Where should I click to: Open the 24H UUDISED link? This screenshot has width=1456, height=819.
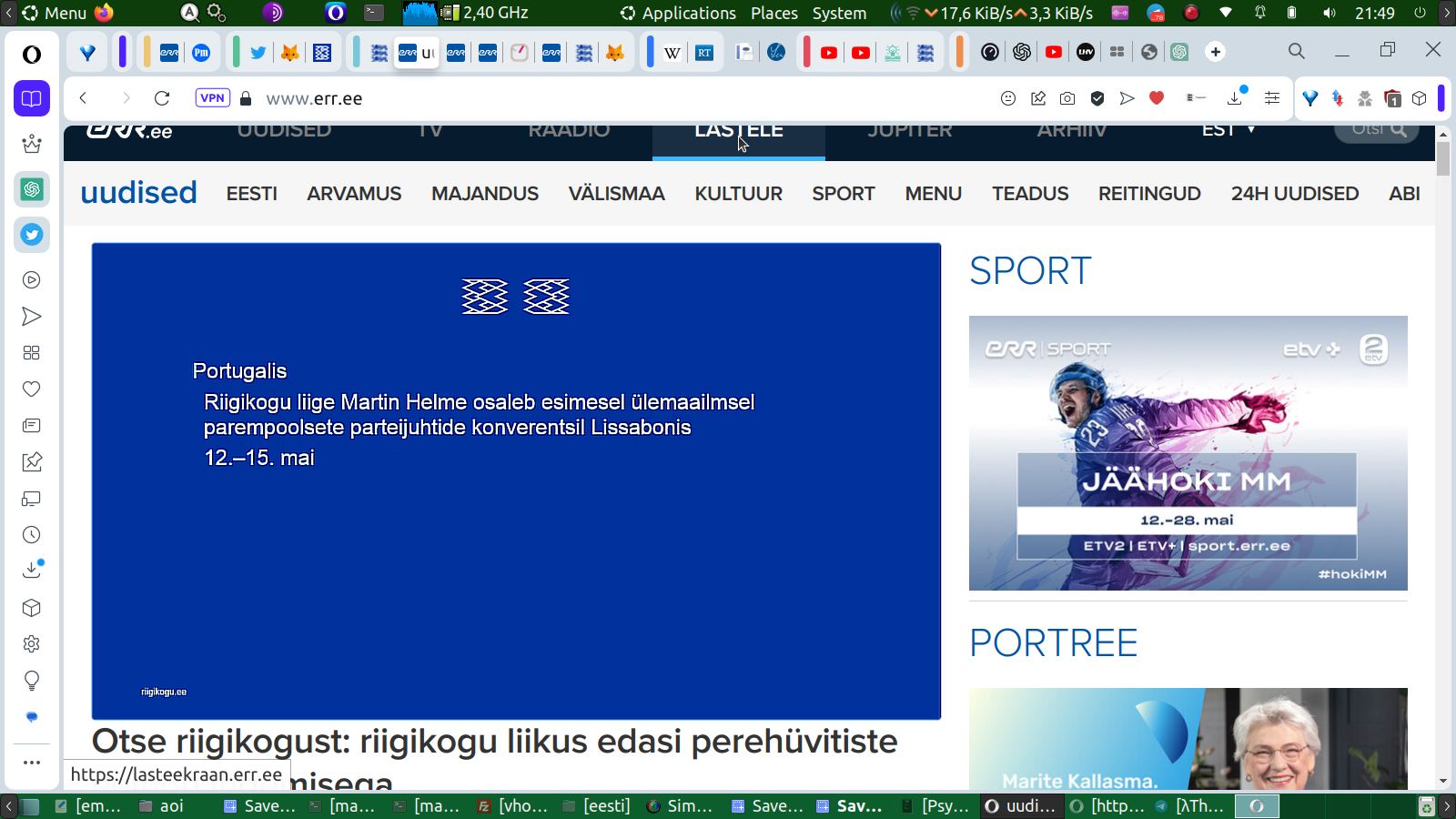[1295, 194]
